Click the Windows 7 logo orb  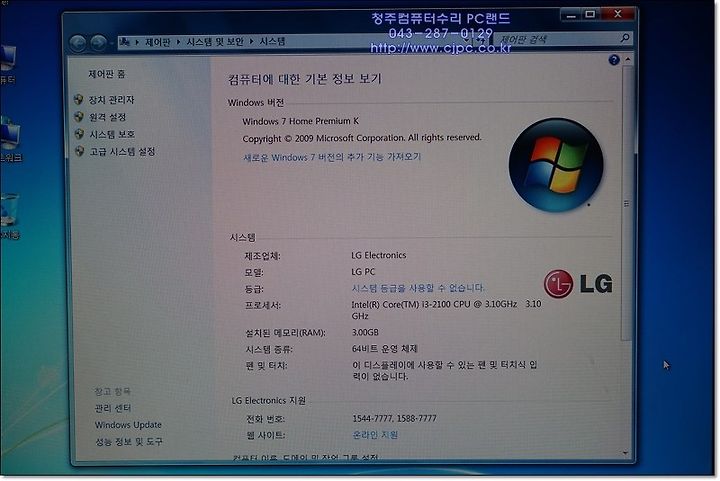(x=556, y=165)
